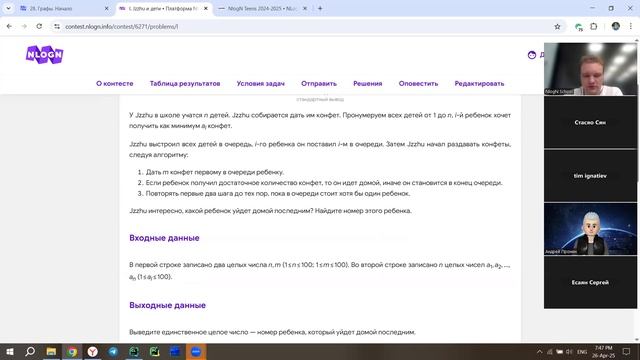This screenshot has width=640, height=360.
Task: Open 'Таблица результатов' standings
Action: pyautogui.click(x=185, y=83)
